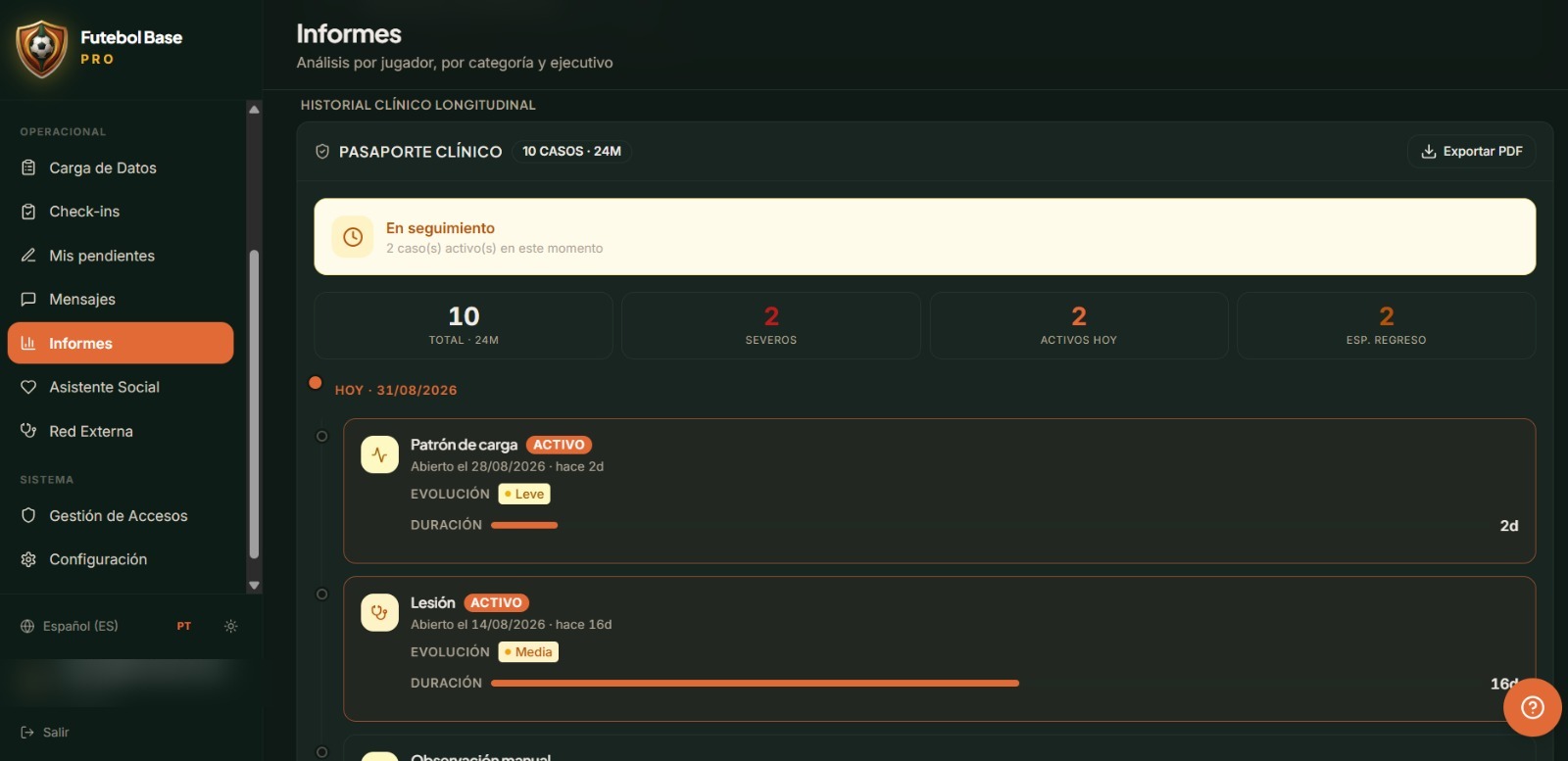
Task: Click the Red Externa stethoscope icon
Action: (28, 431)
